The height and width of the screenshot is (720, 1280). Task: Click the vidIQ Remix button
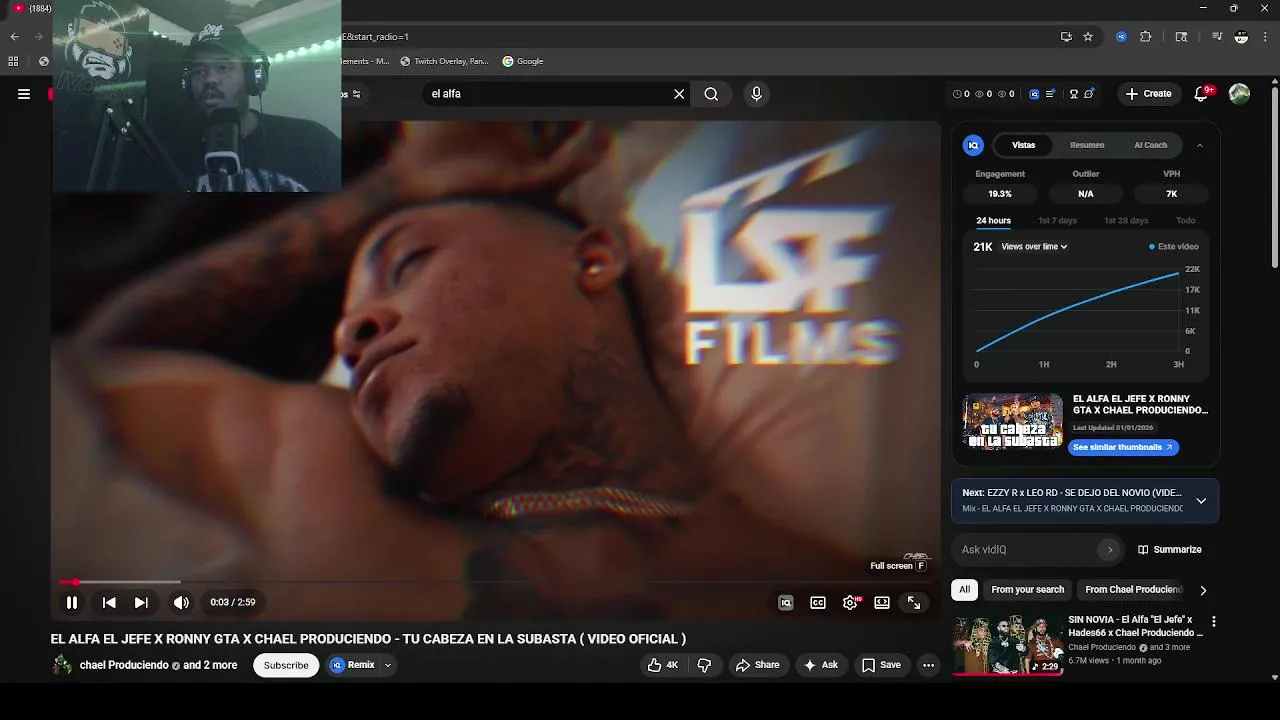353,665
